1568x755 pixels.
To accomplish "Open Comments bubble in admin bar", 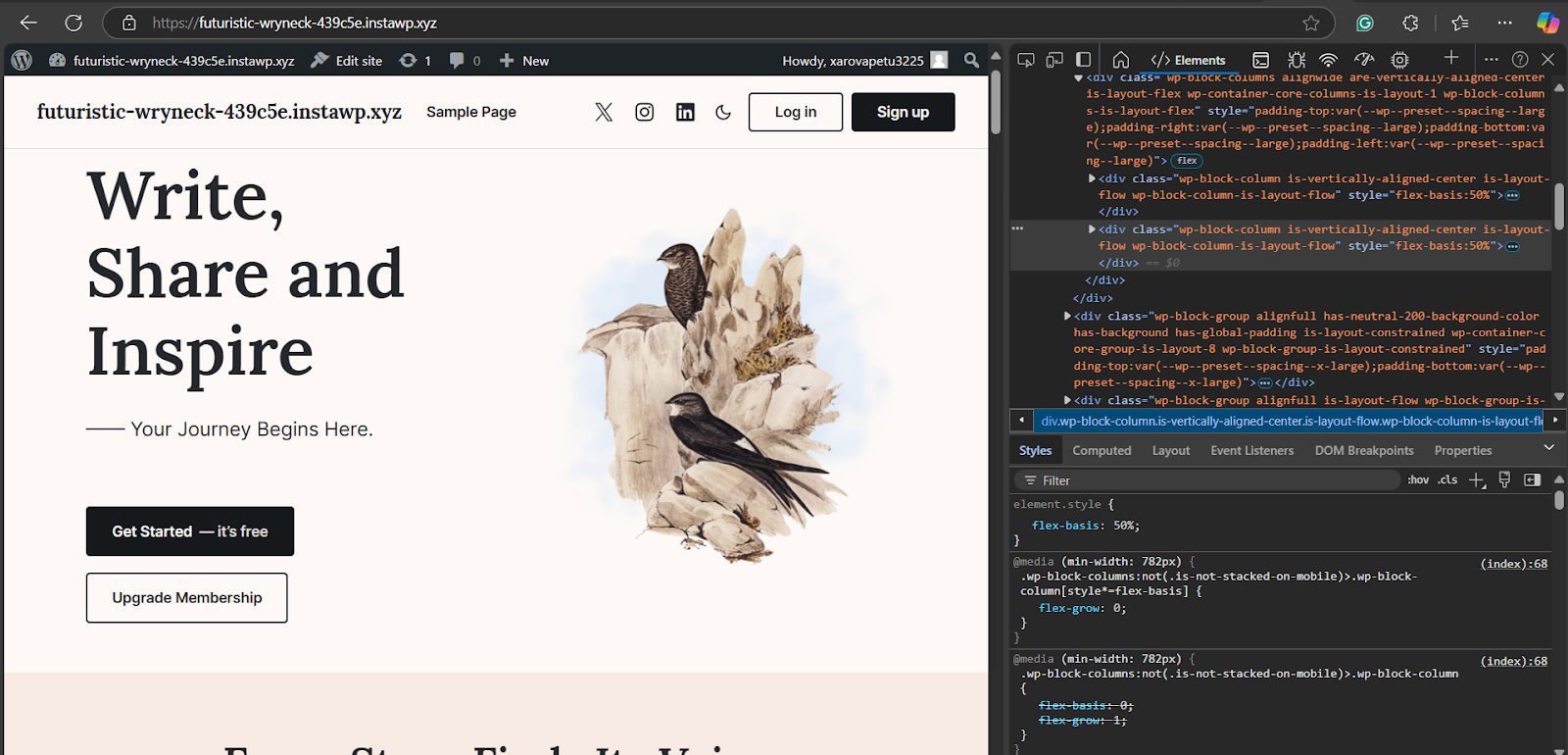I will pos(465,60).
